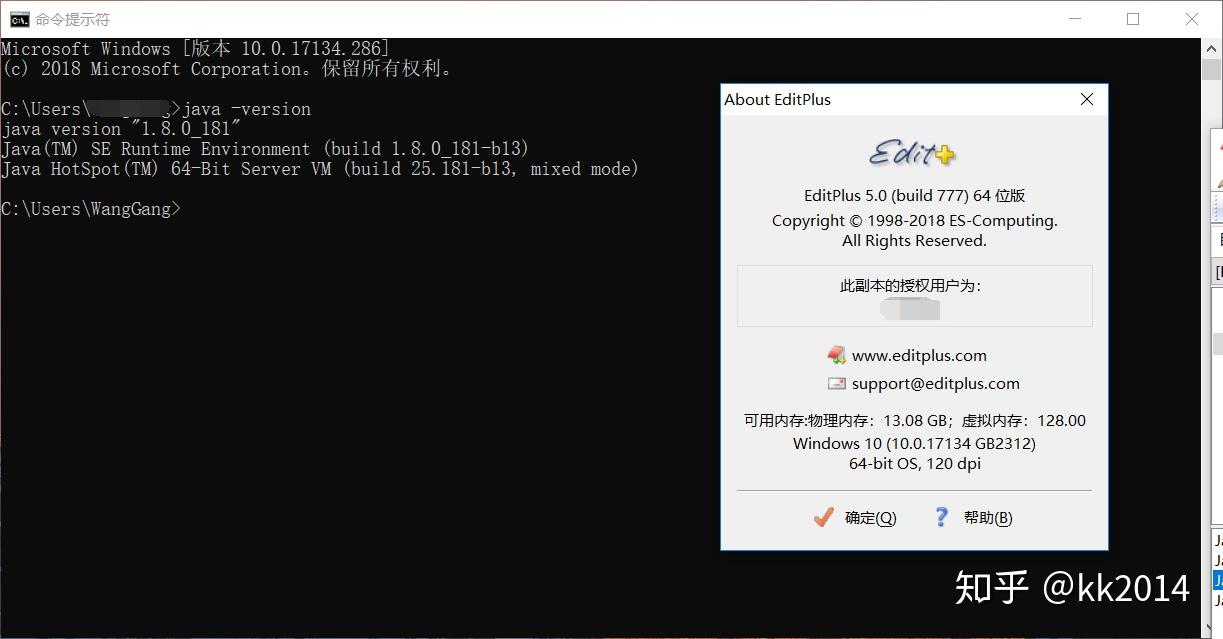The image size is (1223, 639).
Task: Click the globe icon beside www.editplus.com
Action: coord(837,355)
